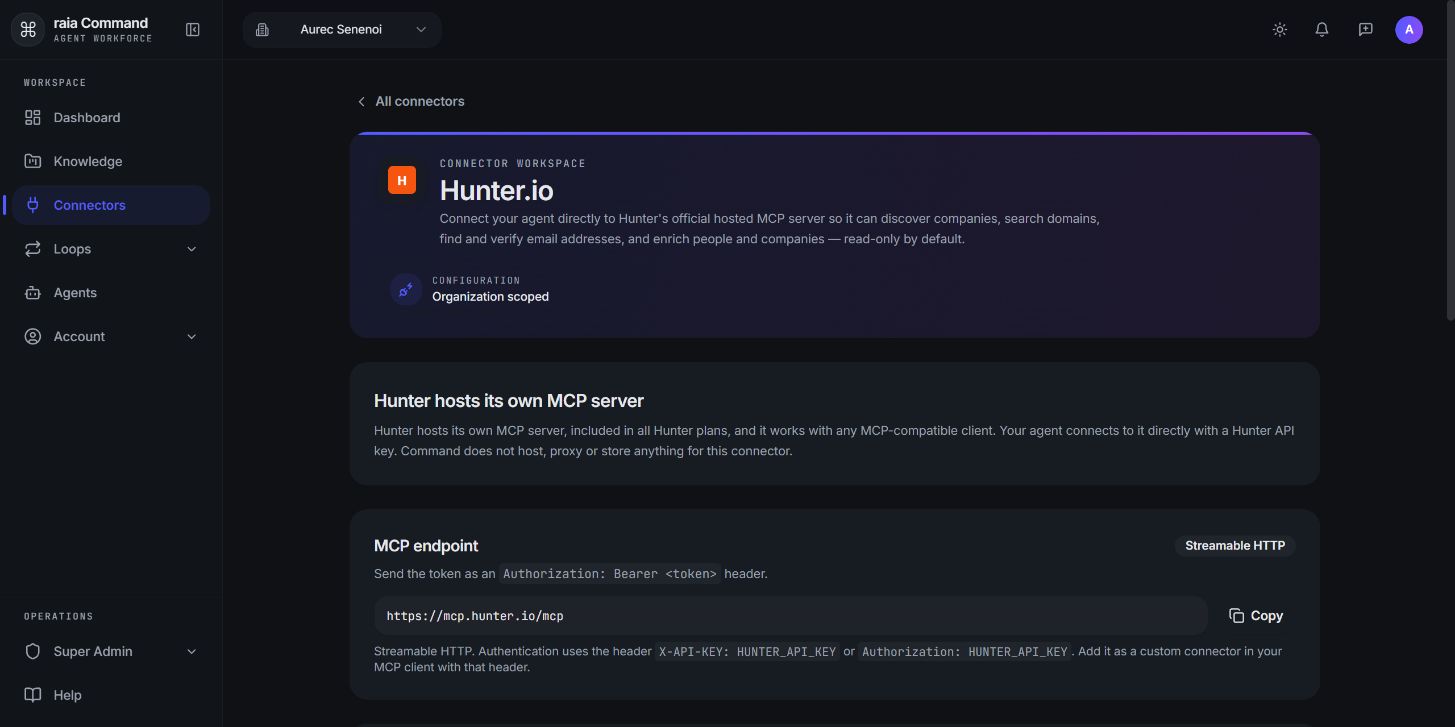Expand the Loops submenu chevron
1455x727 pixels.
coord(192,249)
